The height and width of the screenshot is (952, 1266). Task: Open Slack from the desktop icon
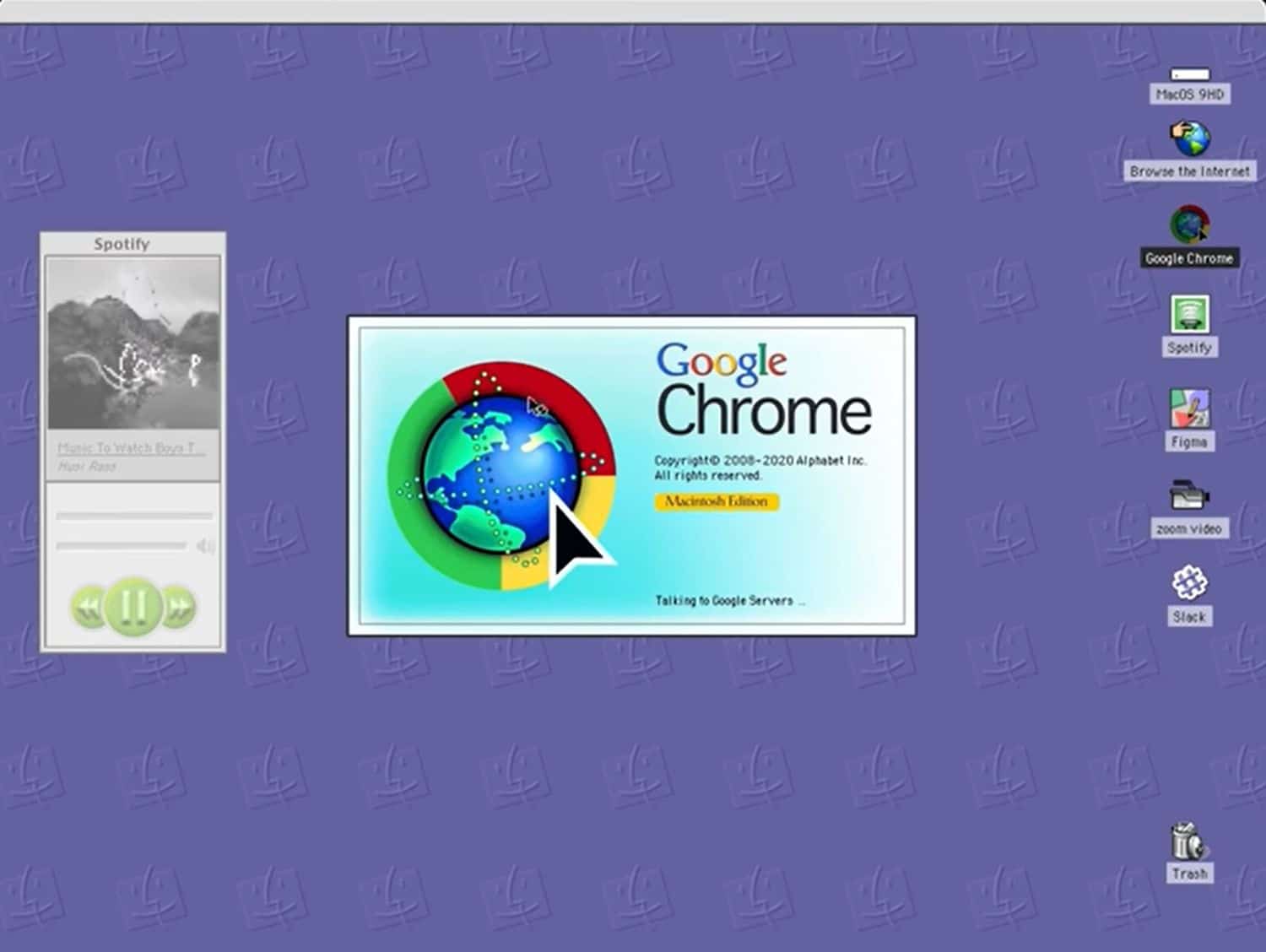pyautogui.click(x=1188, y=583)
